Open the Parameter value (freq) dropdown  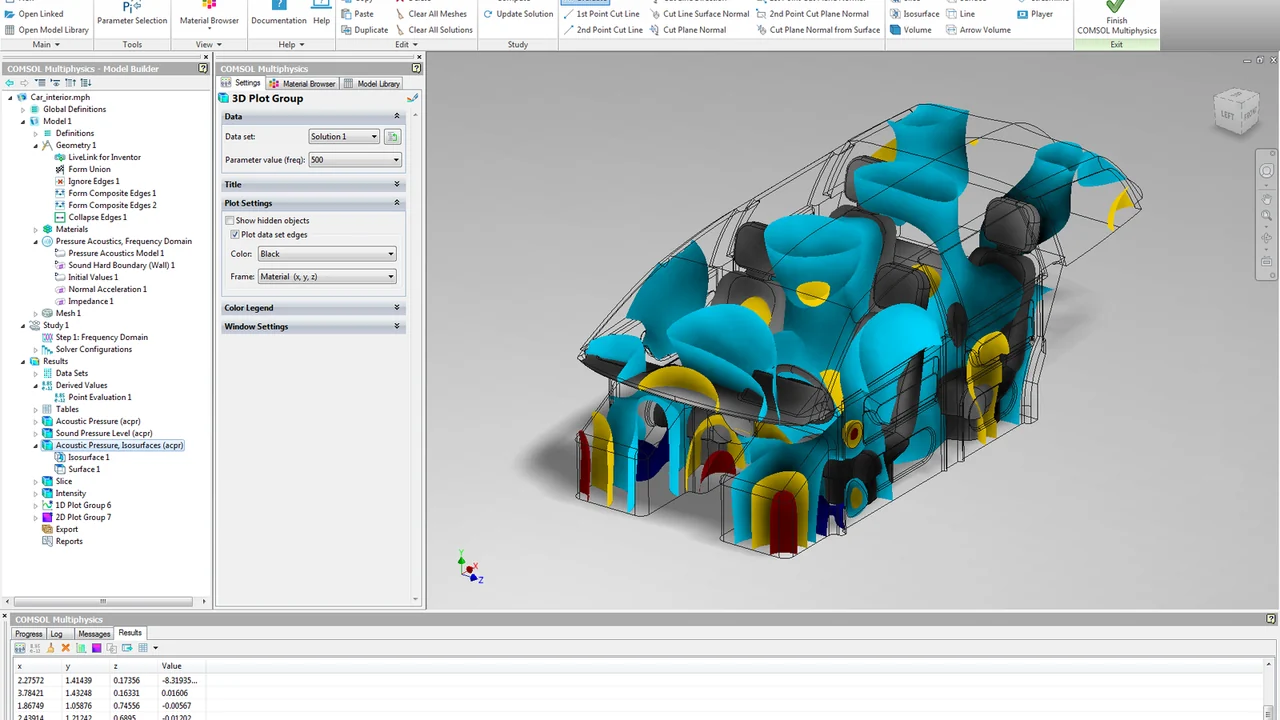tap(354, 160)
